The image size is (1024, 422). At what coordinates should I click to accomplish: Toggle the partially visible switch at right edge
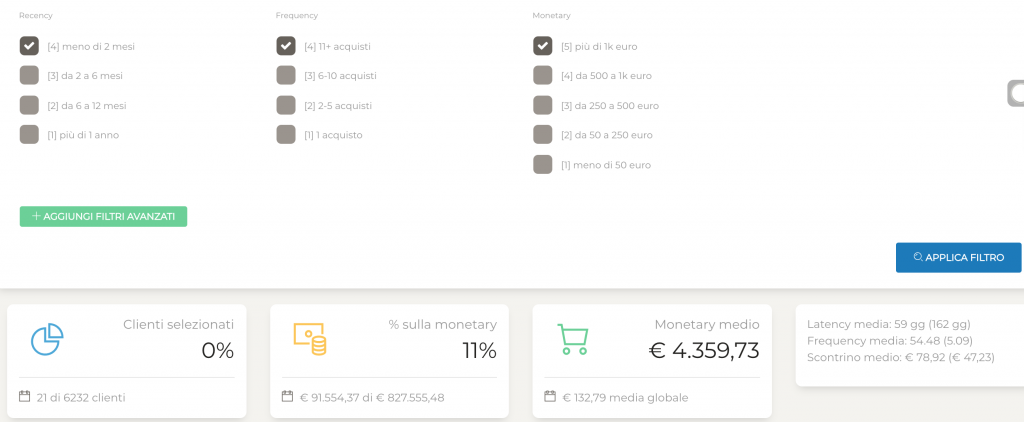[1016, 93]
